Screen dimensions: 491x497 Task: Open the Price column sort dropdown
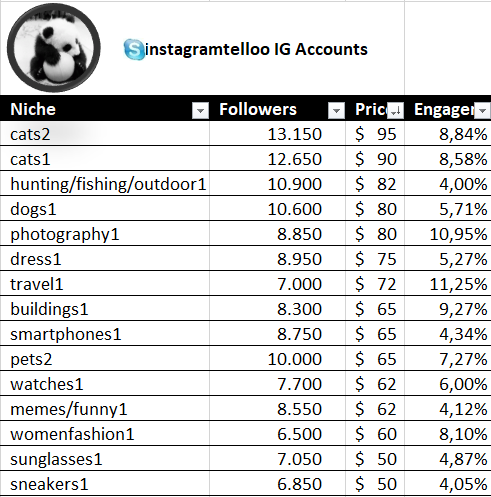(x=395, y=110)
